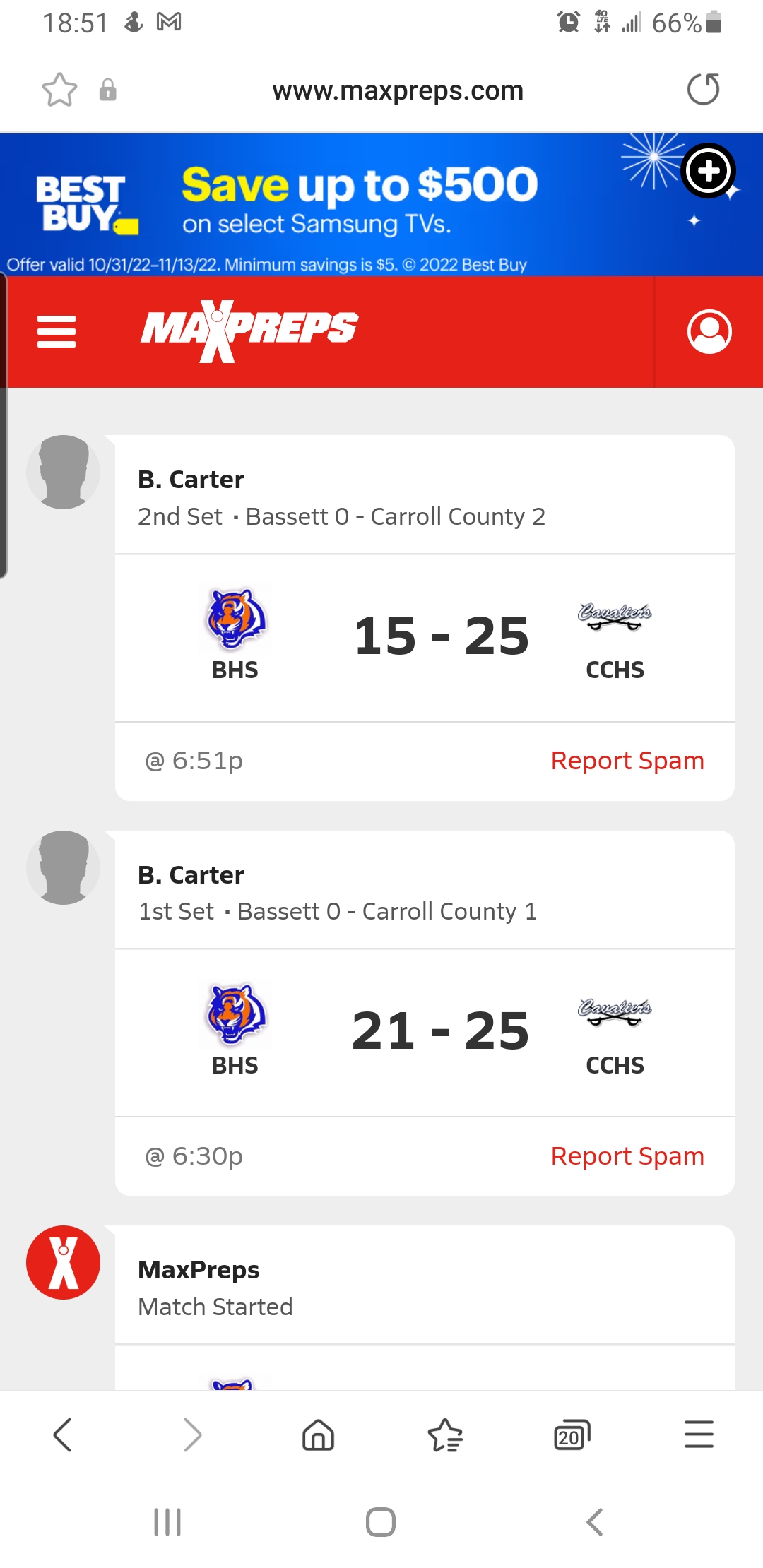Open the browser bookmarks list

tap(445, 1435)
